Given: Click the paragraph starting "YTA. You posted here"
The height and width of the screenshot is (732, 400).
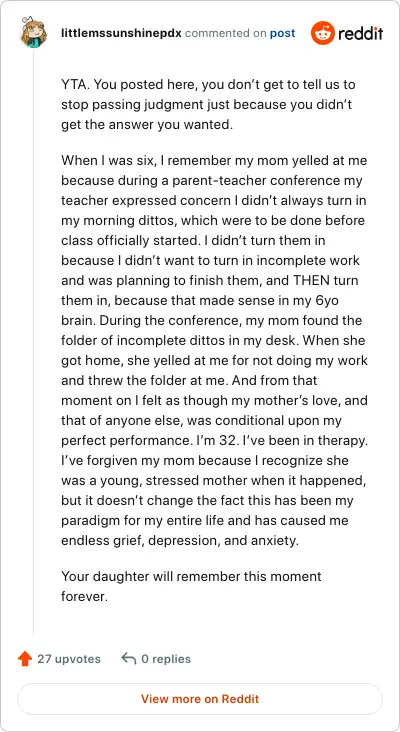Looking at the screenshot, I should (x=208, y=105).
